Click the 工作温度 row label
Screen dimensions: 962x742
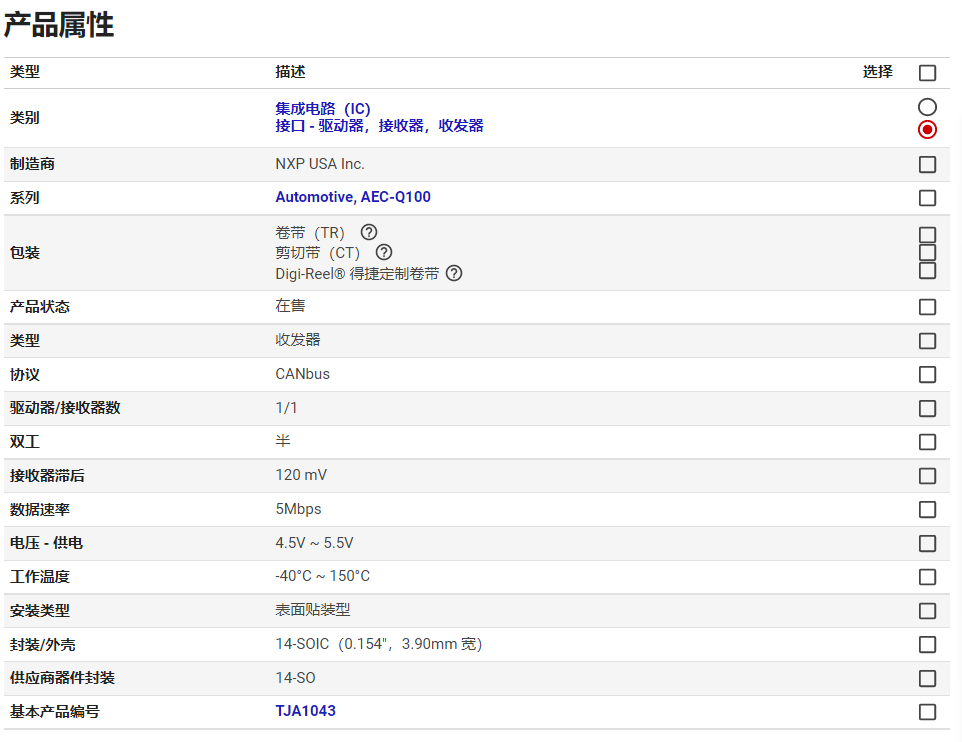tap(40, 577)
